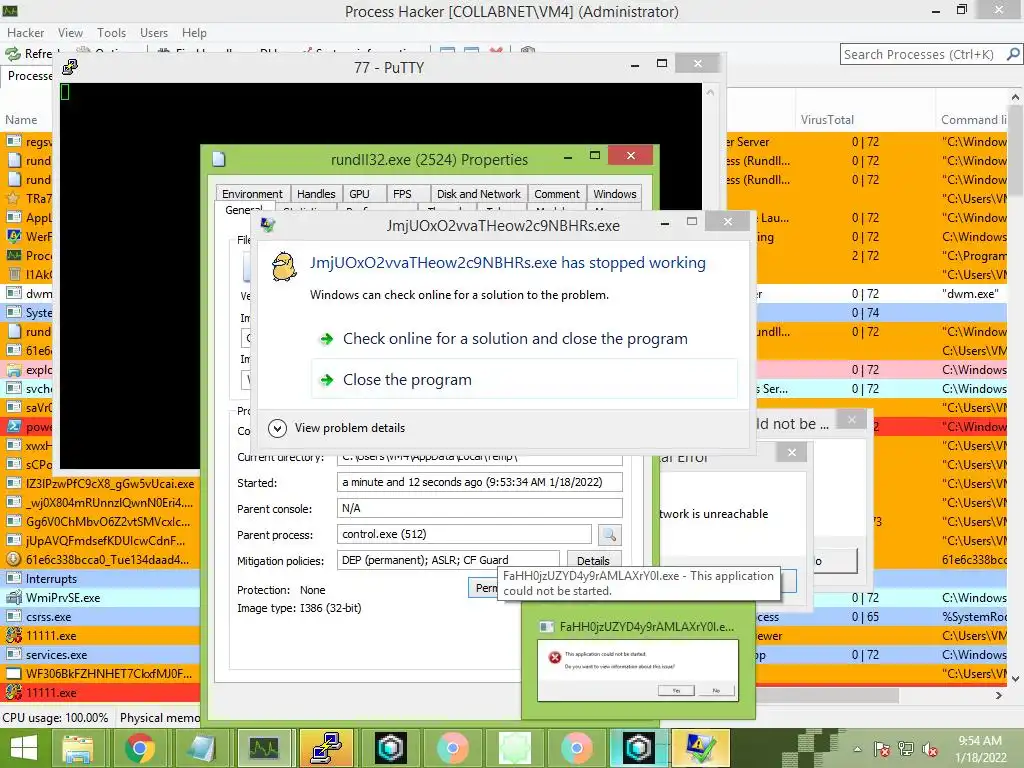Click the Refresh toolbar icon

click(13, 54)
